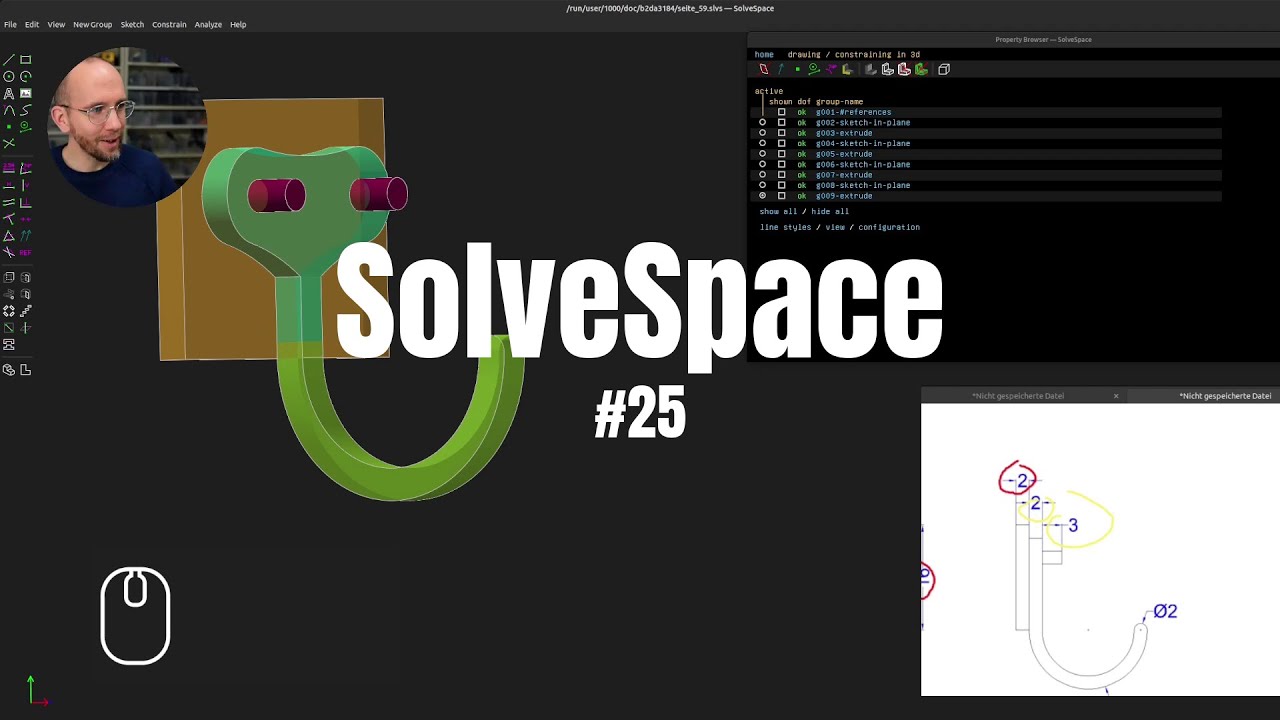Select the split curves at intersection tool
The width and height of the screenshot is (1280, 720).
pos(9,143)
